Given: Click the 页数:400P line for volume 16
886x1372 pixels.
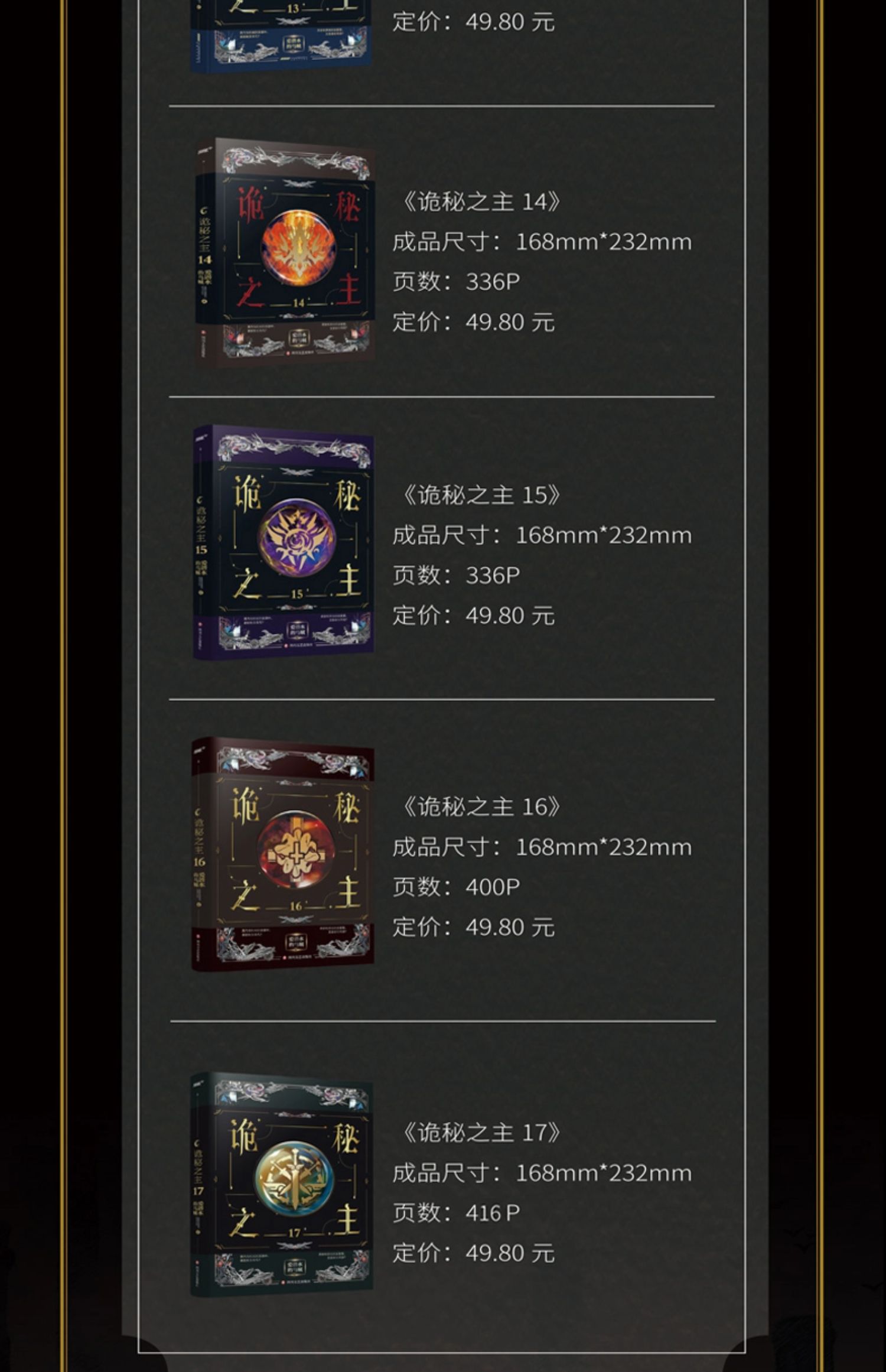Looking at the screenshot, I should [456, 886].
